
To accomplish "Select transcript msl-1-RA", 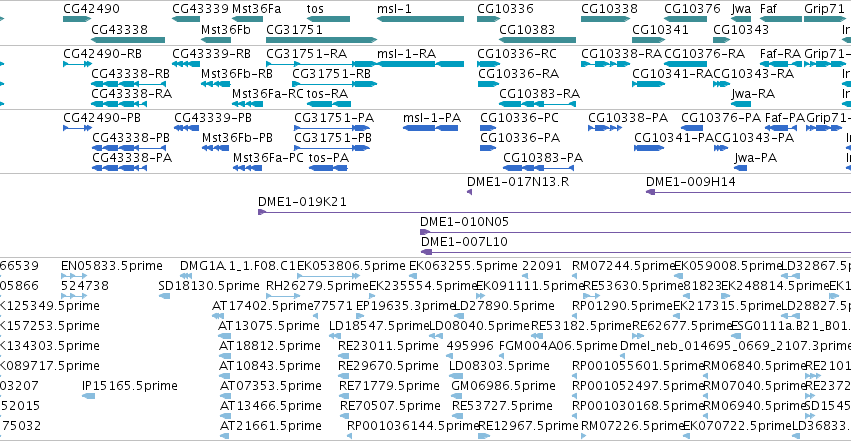I will pos(406,54).
